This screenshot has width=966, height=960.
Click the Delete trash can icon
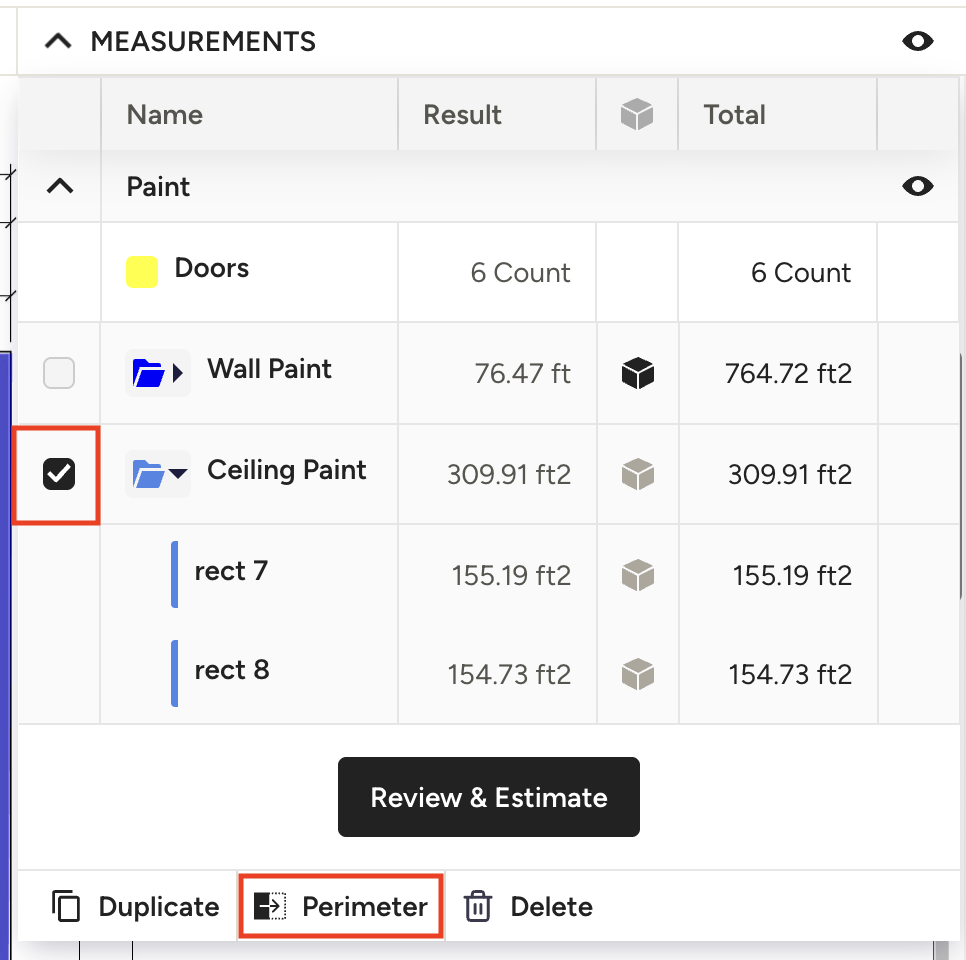(478, 906)
